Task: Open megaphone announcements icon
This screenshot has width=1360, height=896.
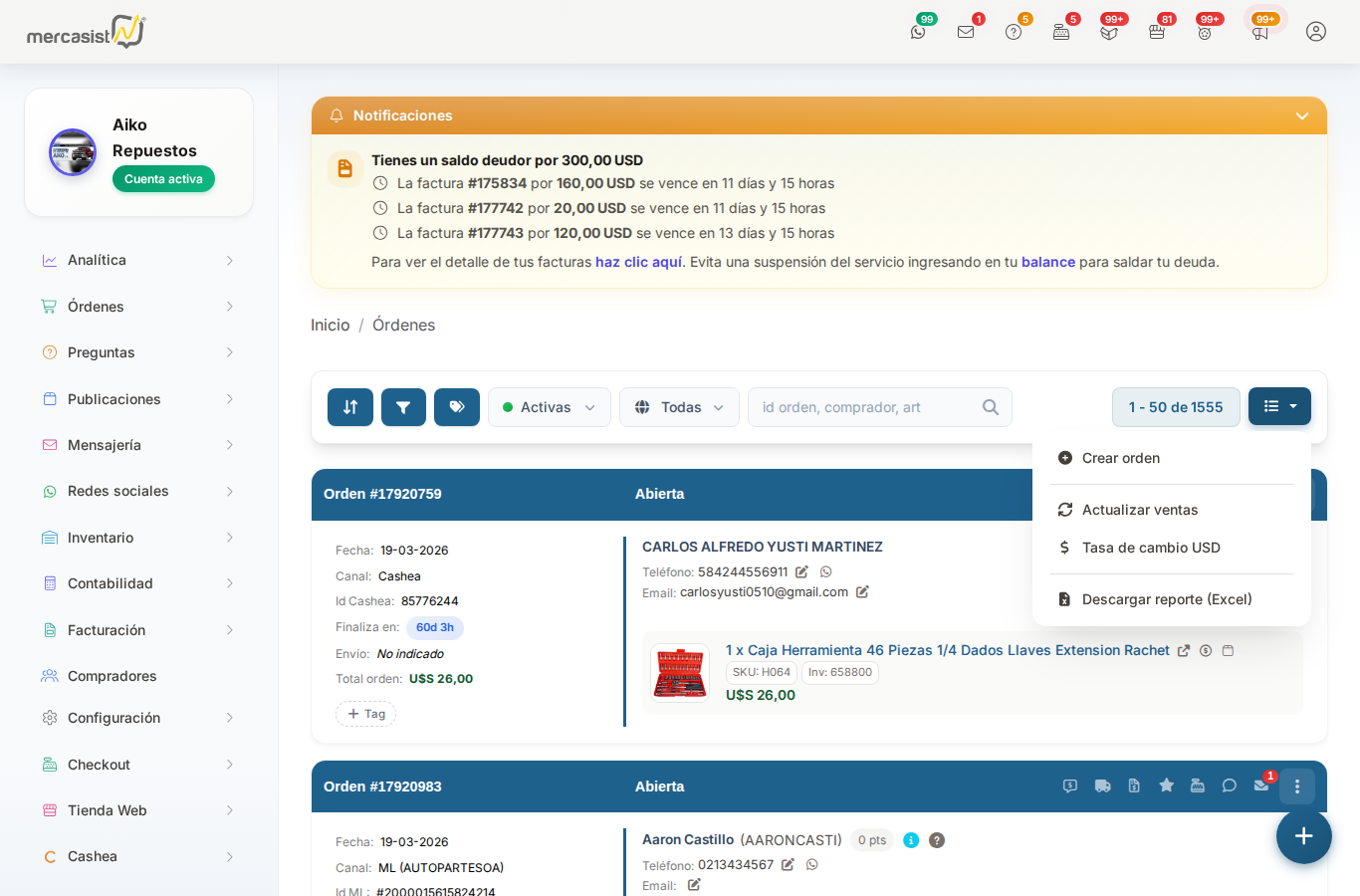Action: 1260,32
